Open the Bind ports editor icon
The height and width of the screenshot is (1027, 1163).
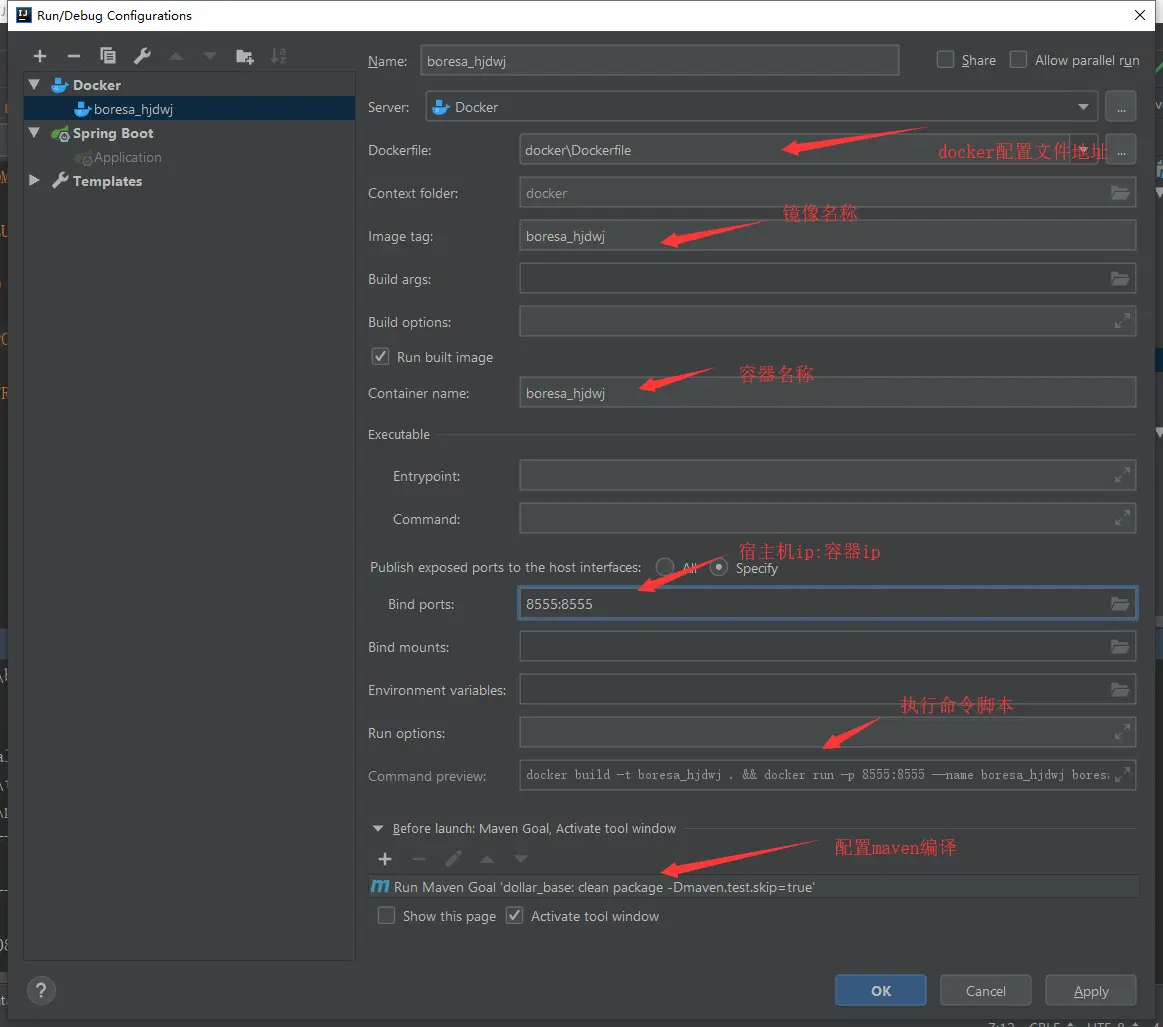[x=1120, y=604]
